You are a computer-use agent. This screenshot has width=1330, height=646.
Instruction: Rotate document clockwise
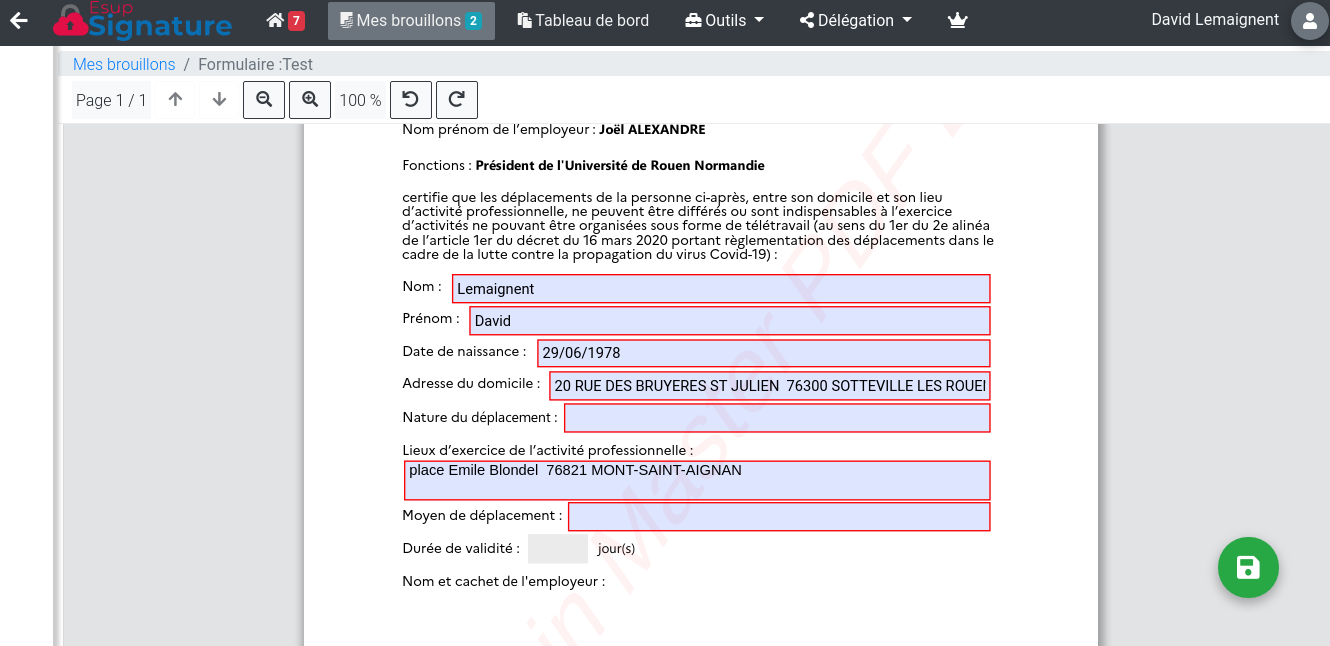pyautogui.click(x=457, y=100)
